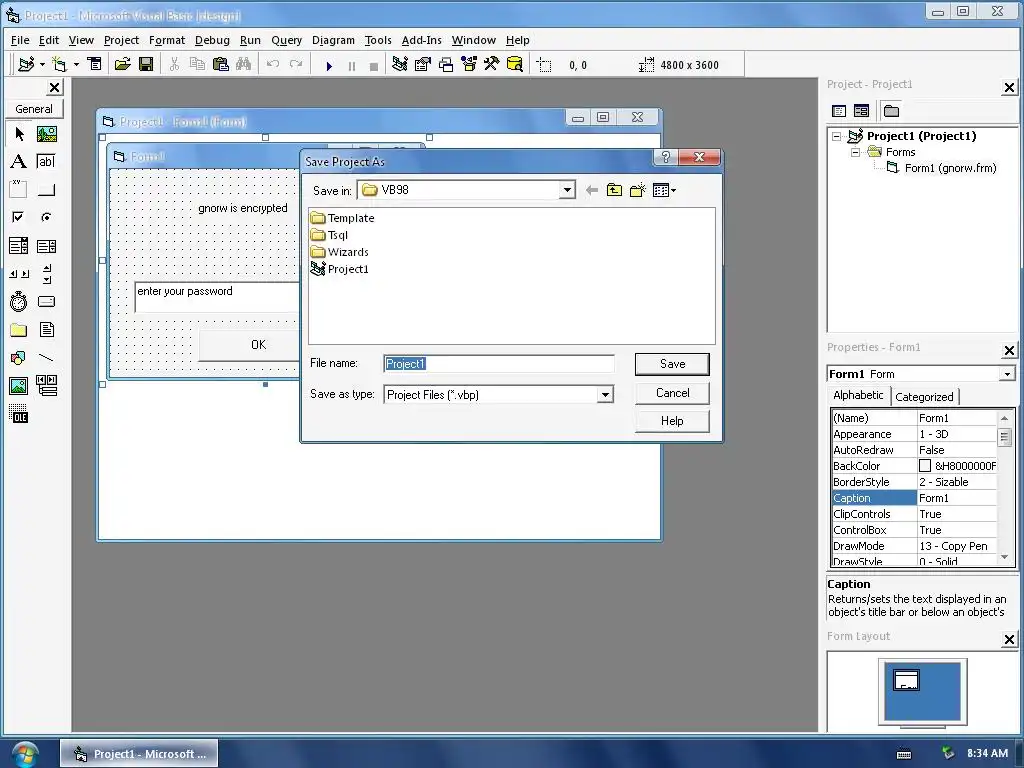The width and height of the screenshot is (1024, 768).
Task: Click the Open Project folder icon
Action: (x=122, y=64)
